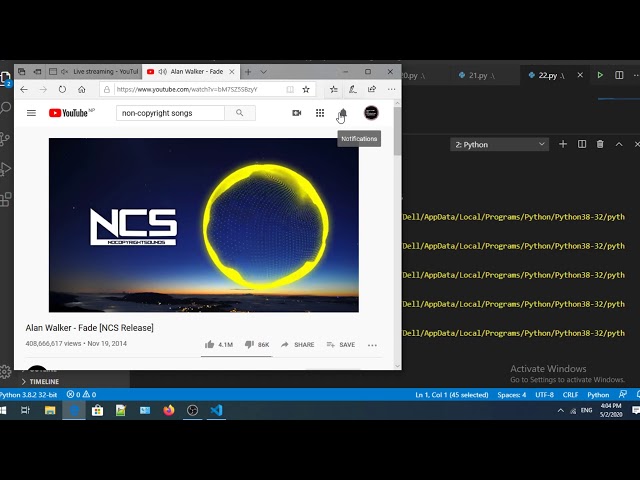Show tabs you've set aside icon

click(x=22, y=72)
